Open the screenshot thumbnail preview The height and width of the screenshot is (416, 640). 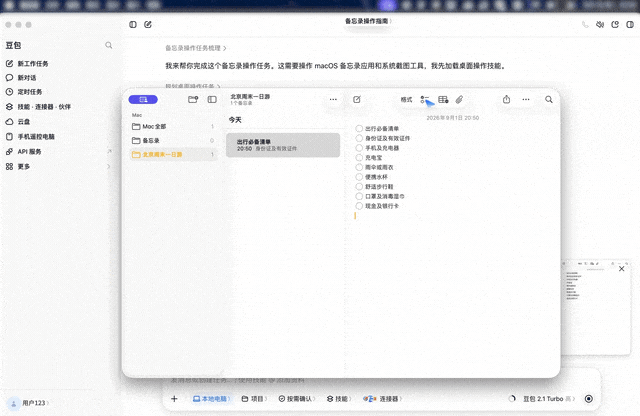(596, 310)
